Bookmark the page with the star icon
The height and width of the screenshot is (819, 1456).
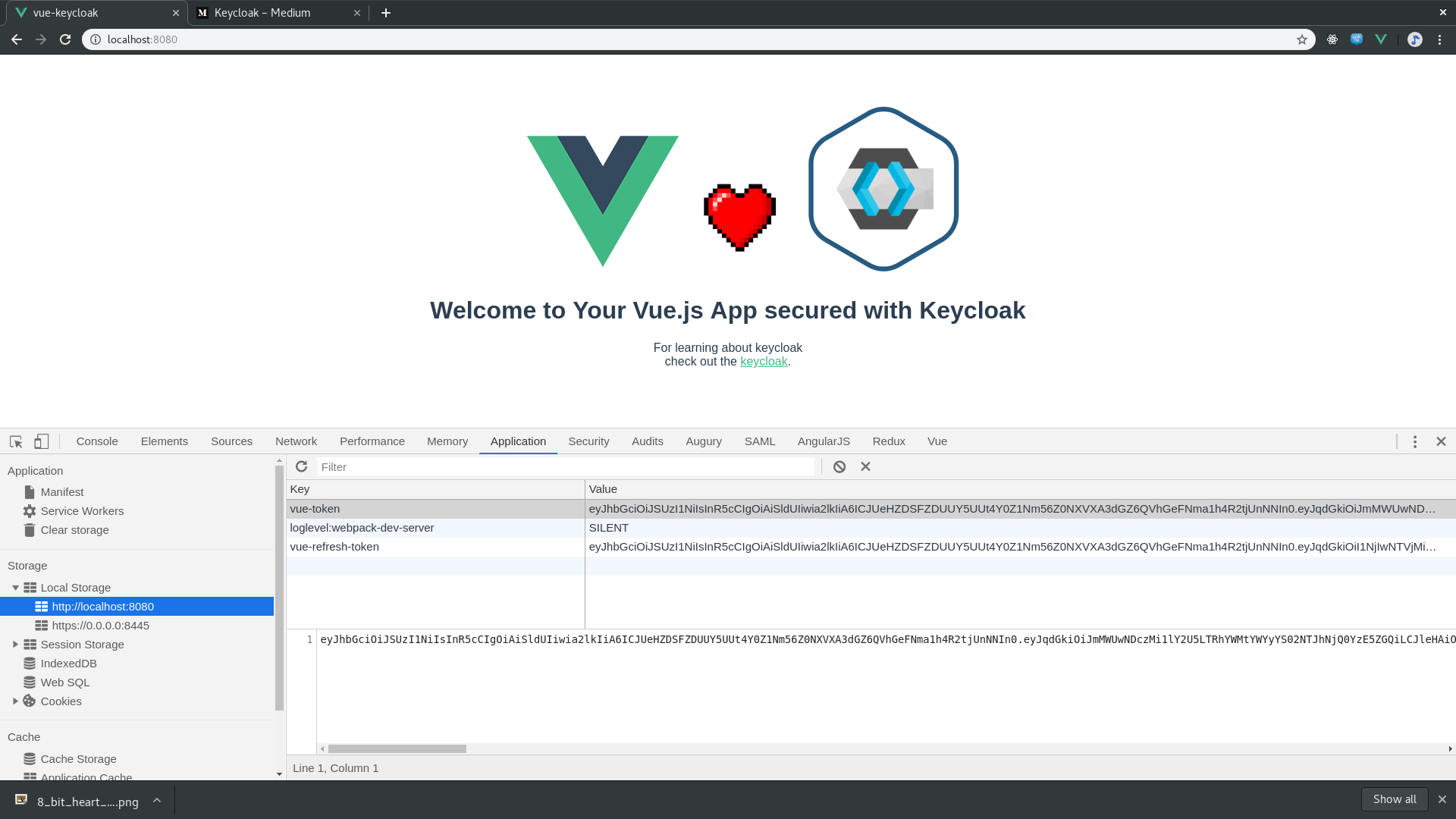pyautogui.click(x=1302, y=39)
